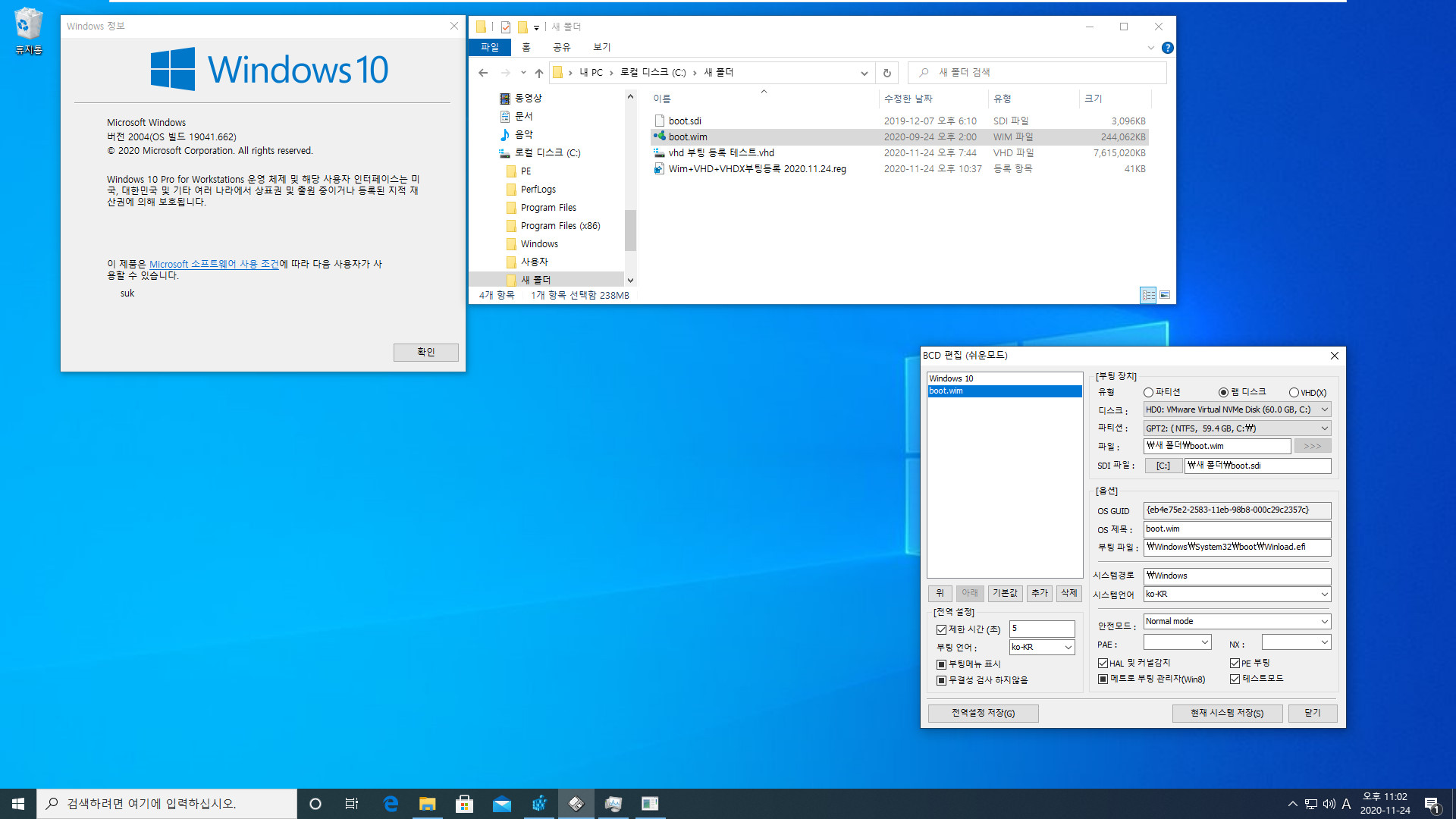Open the 부팅 언어 dropdown
This screenshot has height=819, width=1456.
(x=1042, y=648)
